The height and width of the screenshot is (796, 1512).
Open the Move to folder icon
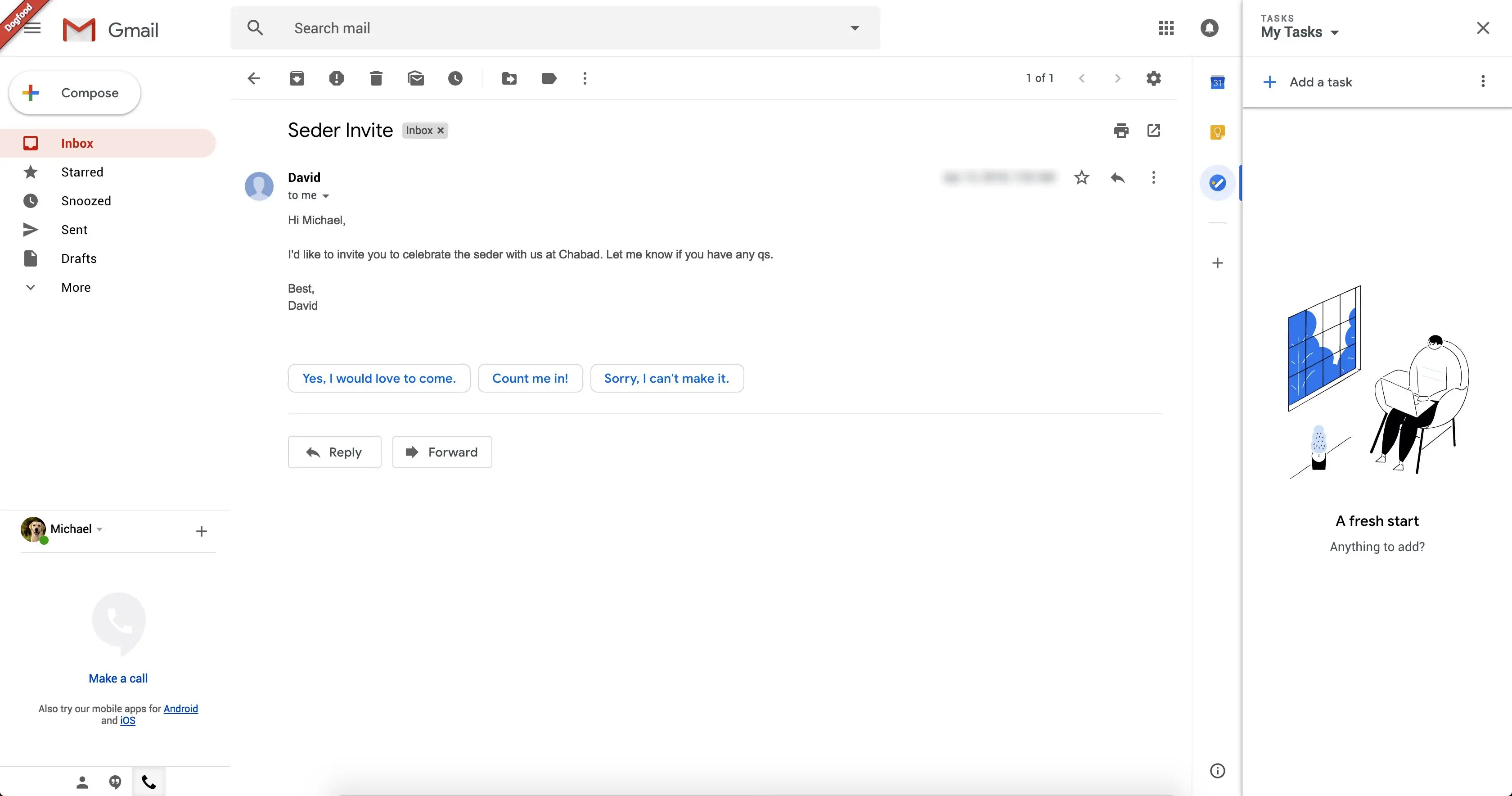[509, 78]
